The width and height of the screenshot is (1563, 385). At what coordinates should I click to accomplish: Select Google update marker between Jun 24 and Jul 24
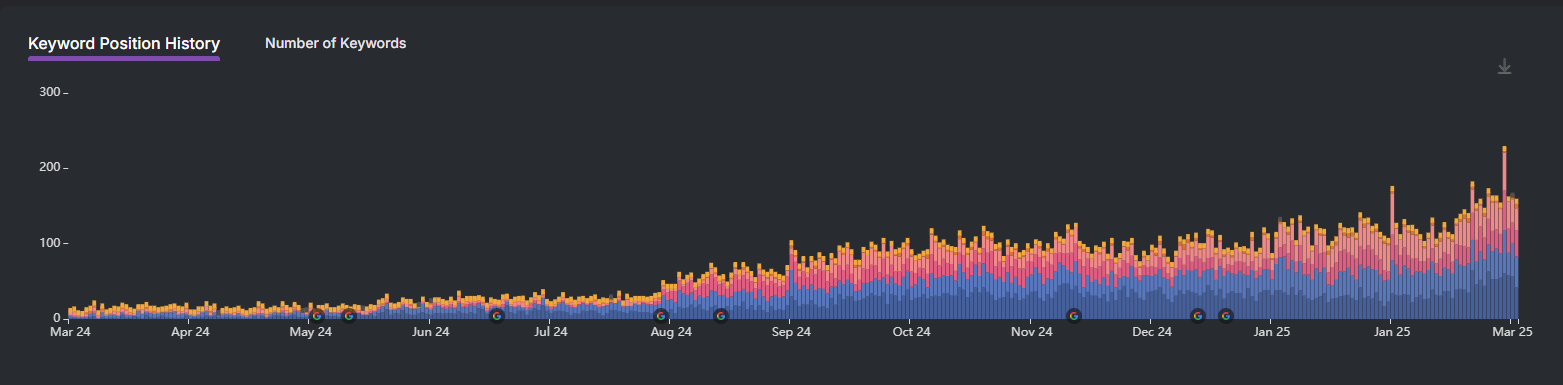click(497, 316)
